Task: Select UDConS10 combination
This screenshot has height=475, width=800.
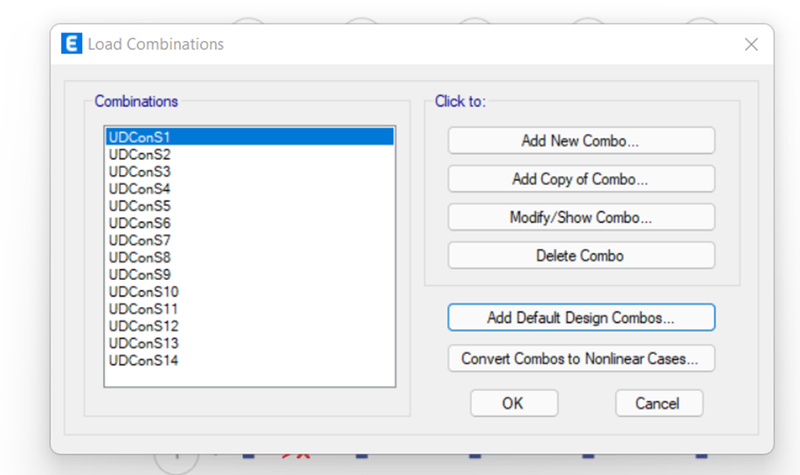Action: tap(249, 292)
